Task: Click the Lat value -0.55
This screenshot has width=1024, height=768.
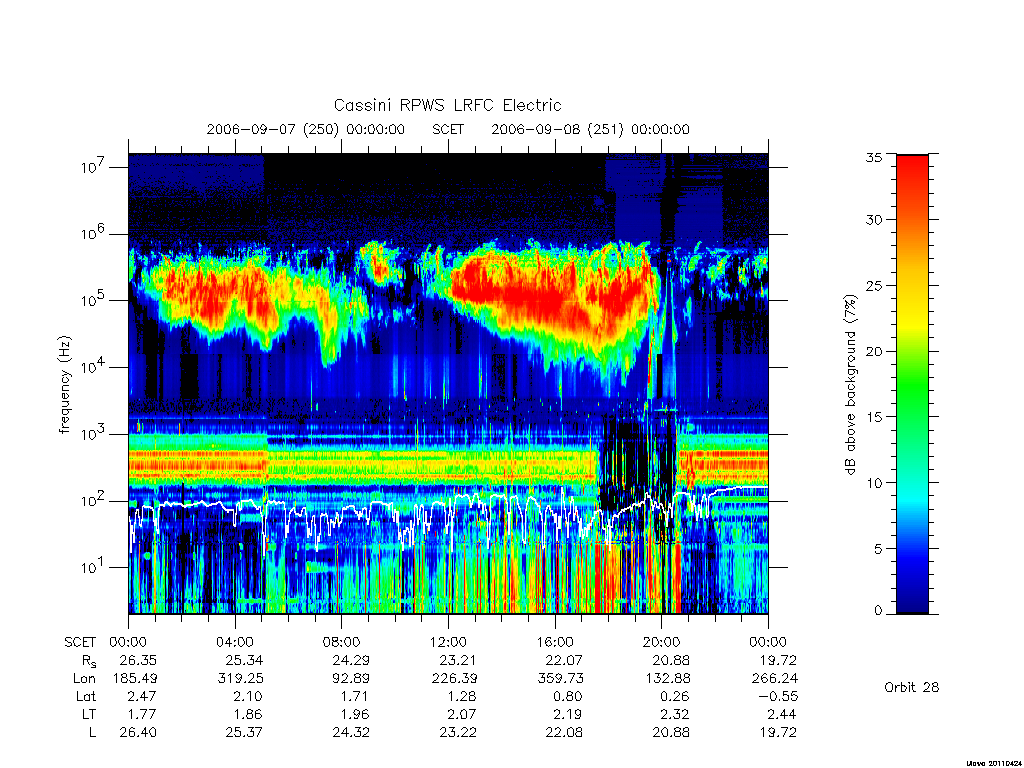Action: click(x=778, y=696)
